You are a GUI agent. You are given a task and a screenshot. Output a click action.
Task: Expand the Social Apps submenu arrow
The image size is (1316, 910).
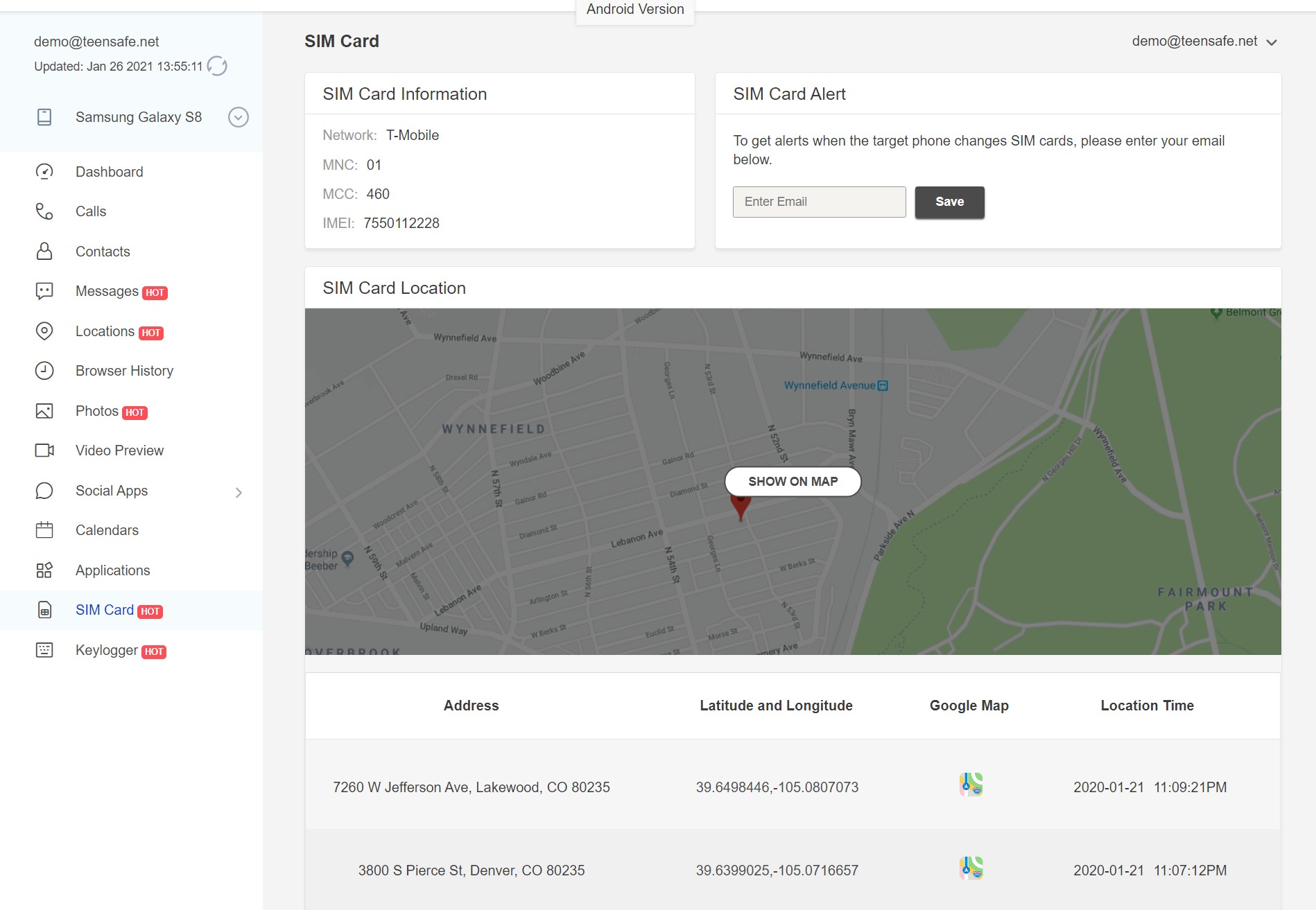tap(239, 492)
